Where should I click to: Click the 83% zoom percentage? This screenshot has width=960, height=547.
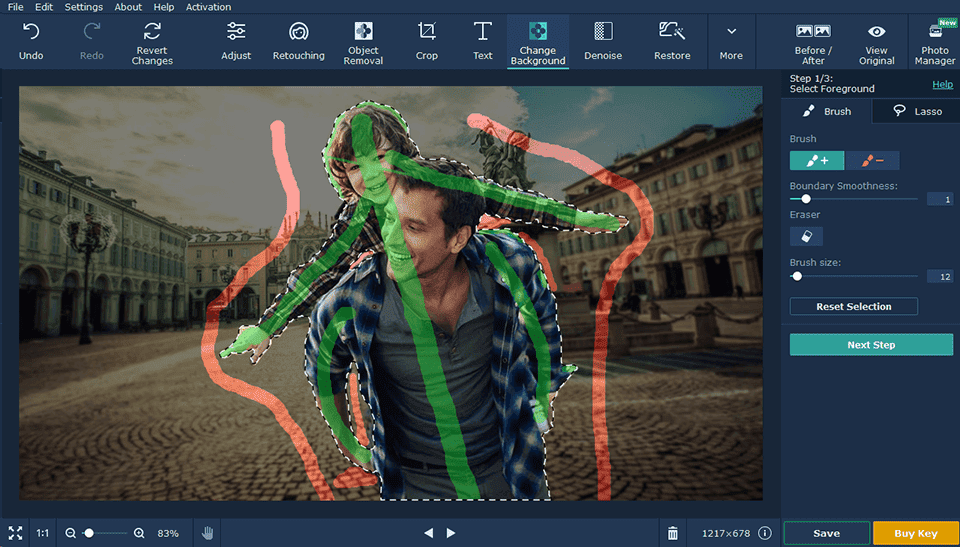167,533
